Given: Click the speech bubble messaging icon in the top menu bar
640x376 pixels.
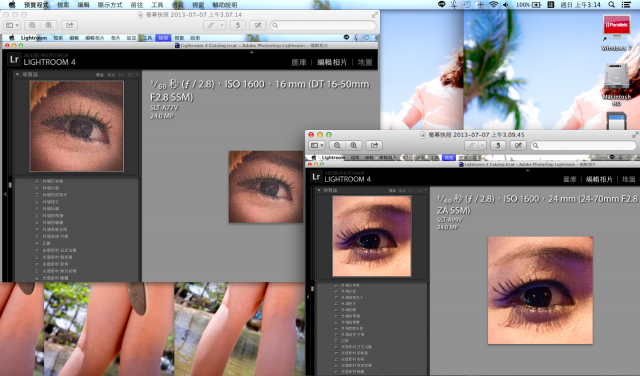Looking at the screenshot, I should (x=441, y=4).
